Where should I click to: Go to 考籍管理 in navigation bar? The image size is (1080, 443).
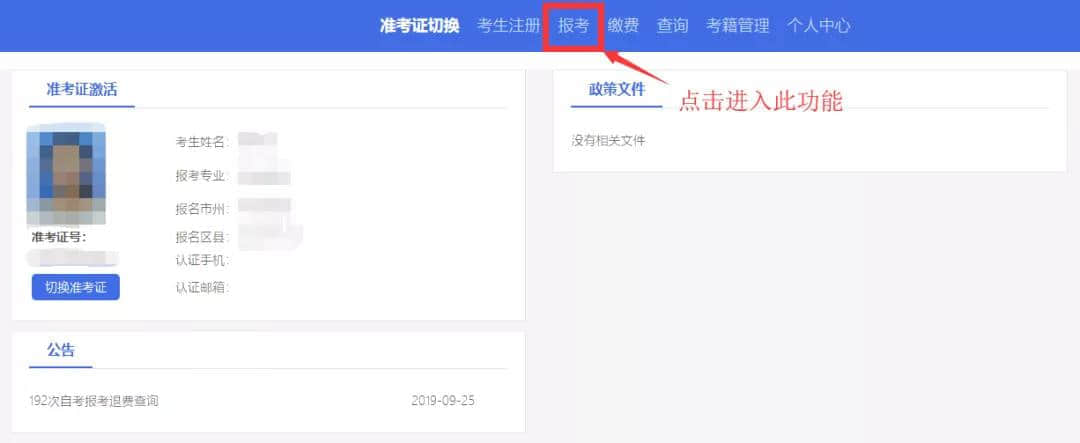[x=737, y=26]
